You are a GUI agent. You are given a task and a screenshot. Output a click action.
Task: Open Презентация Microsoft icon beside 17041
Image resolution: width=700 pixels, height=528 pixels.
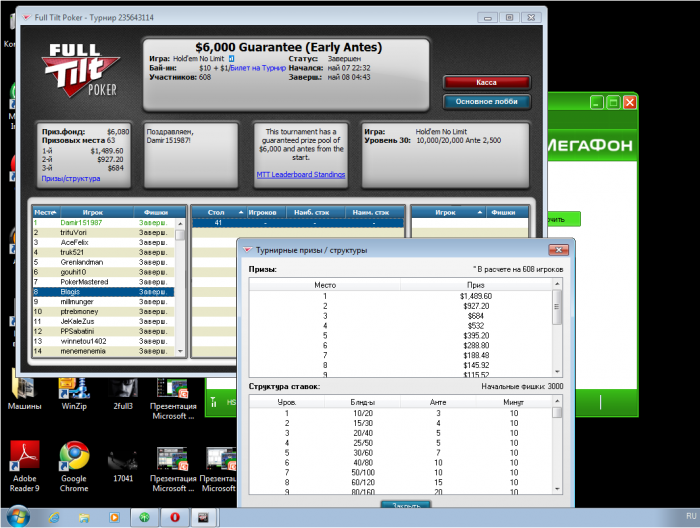coord(173,470)
